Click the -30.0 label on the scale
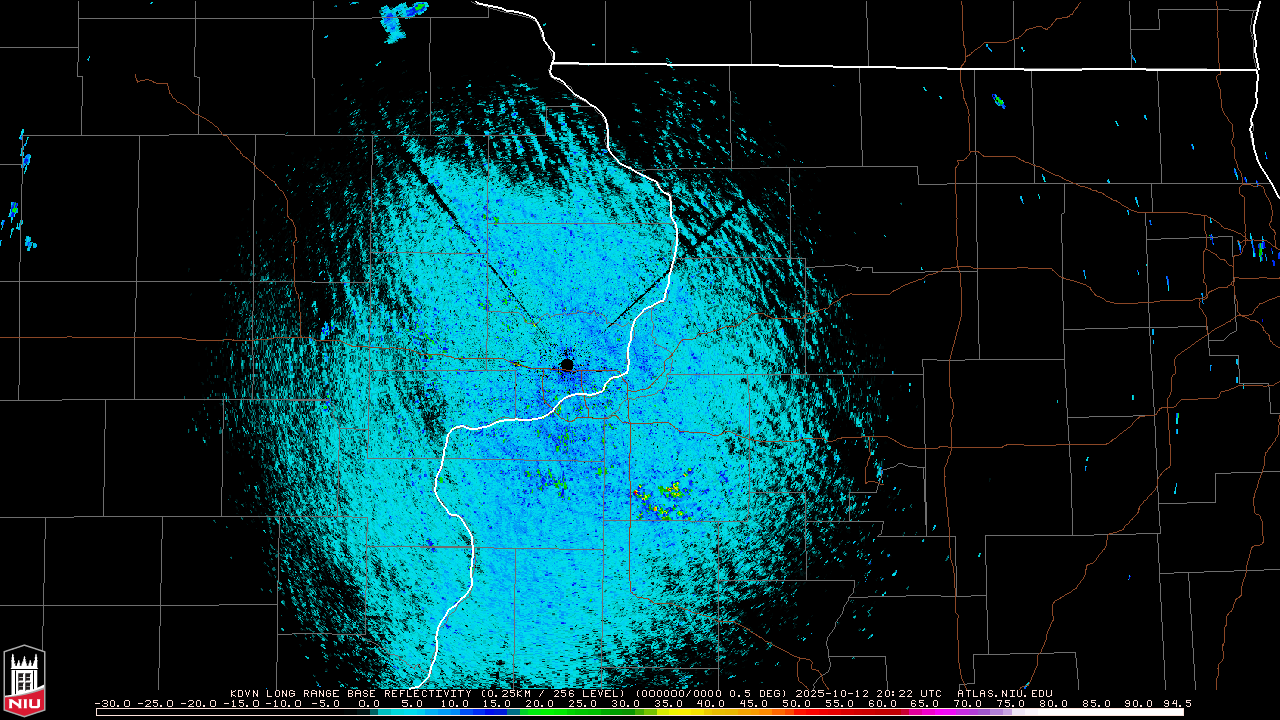1280x720 pixels. coord(113,703)
